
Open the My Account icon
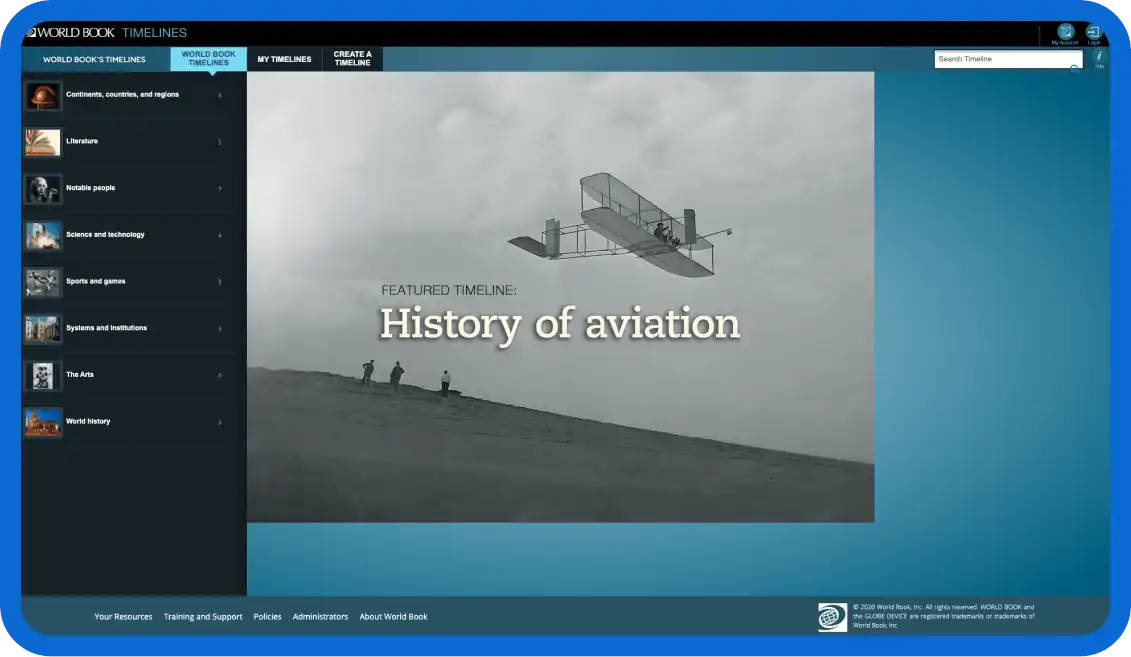(1065, 33)
